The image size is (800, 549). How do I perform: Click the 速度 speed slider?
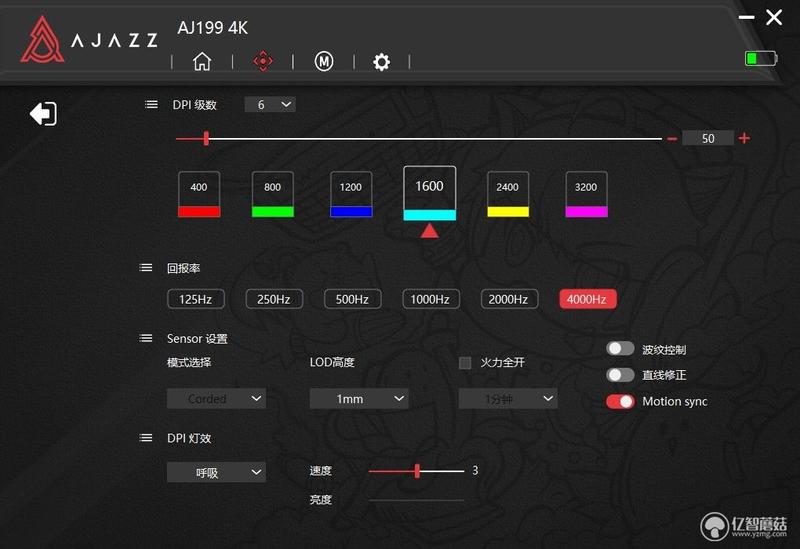coord(416,471)
